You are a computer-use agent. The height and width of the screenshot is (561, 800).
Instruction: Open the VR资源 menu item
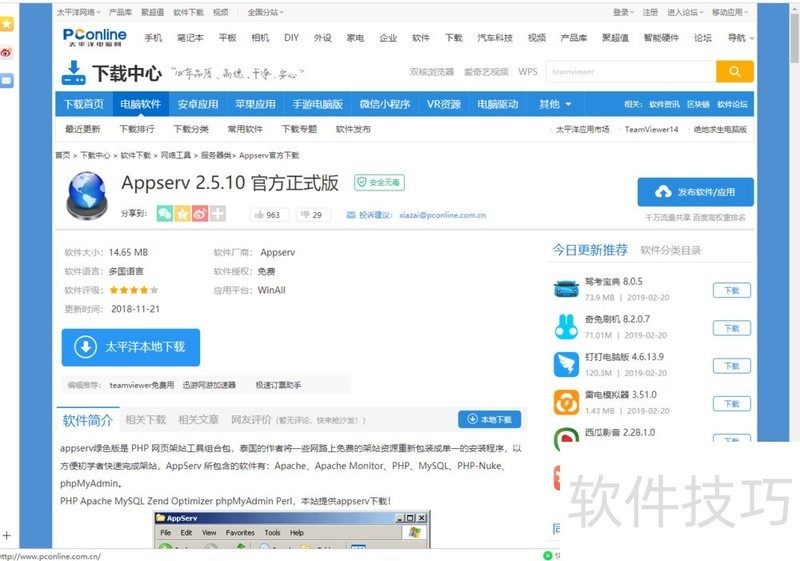click(x=444, y=104)
